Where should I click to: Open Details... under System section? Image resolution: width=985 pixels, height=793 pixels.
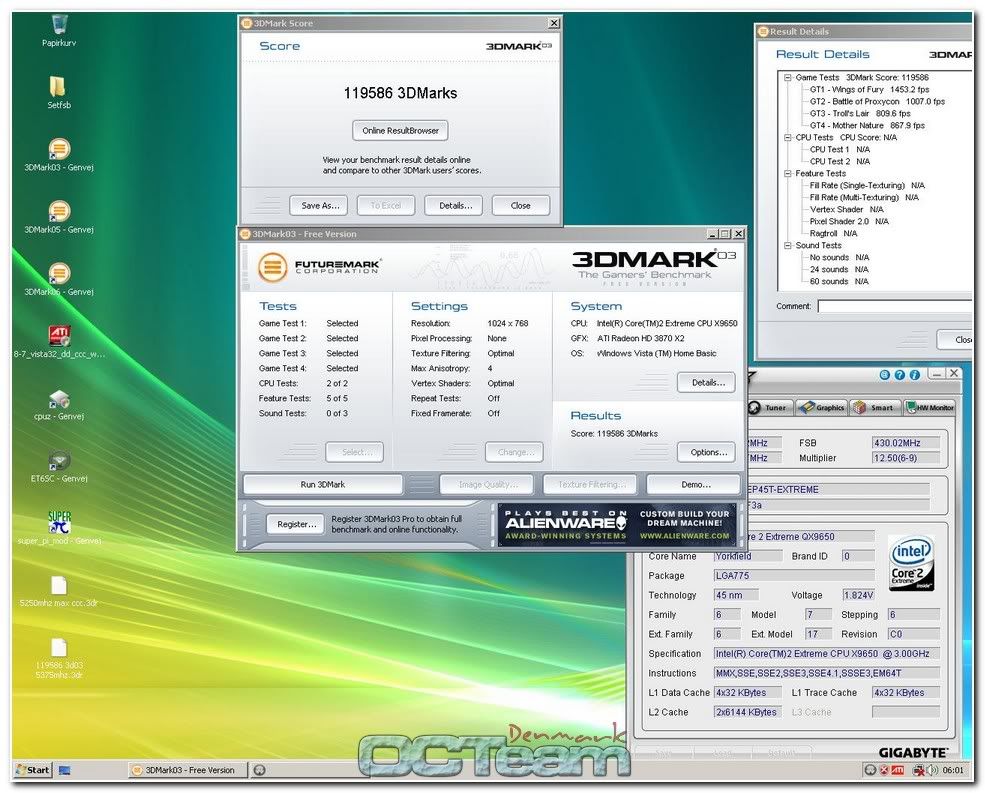point(707,382)
